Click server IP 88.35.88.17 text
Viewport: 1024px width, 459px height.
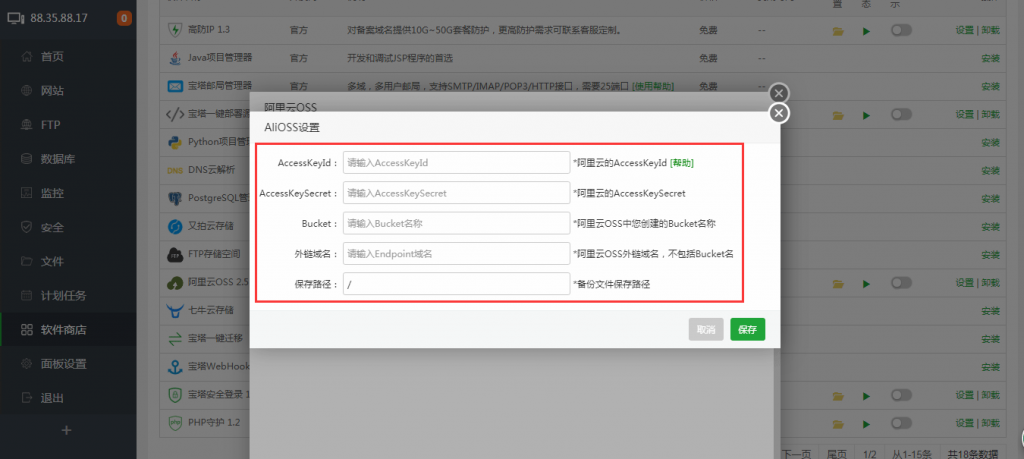pos(59,18)
